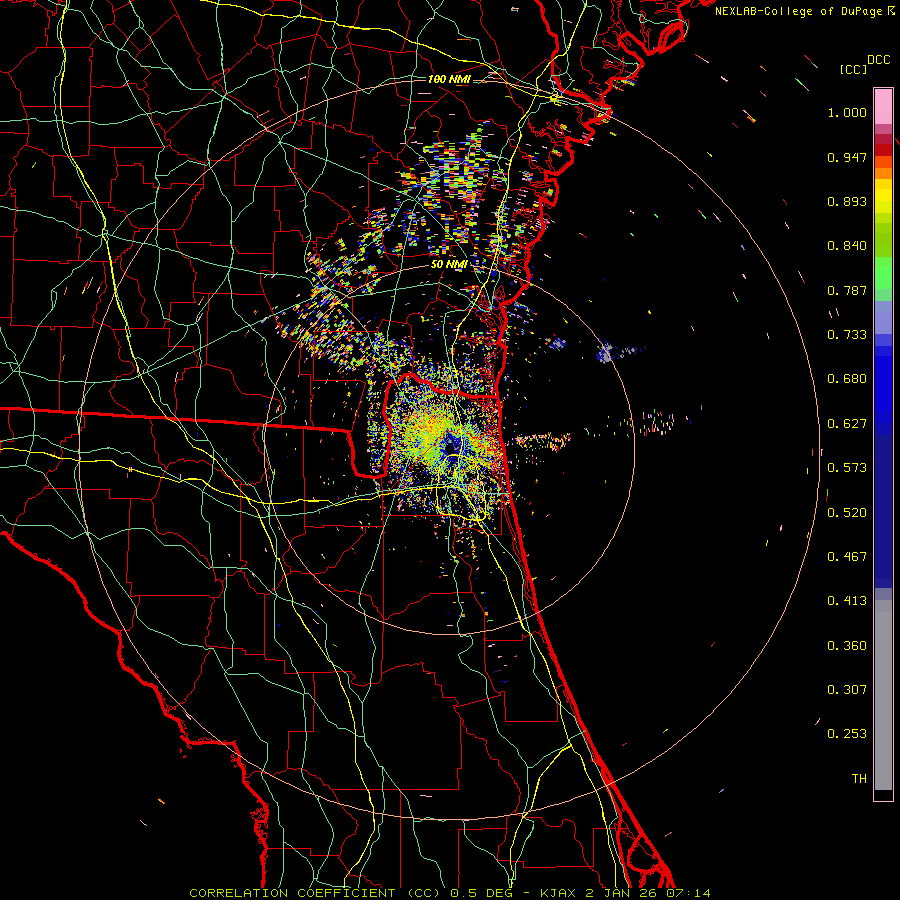Select the 1.000 scale value
This screenshot has height=900, width=900.
pos(847,112)
